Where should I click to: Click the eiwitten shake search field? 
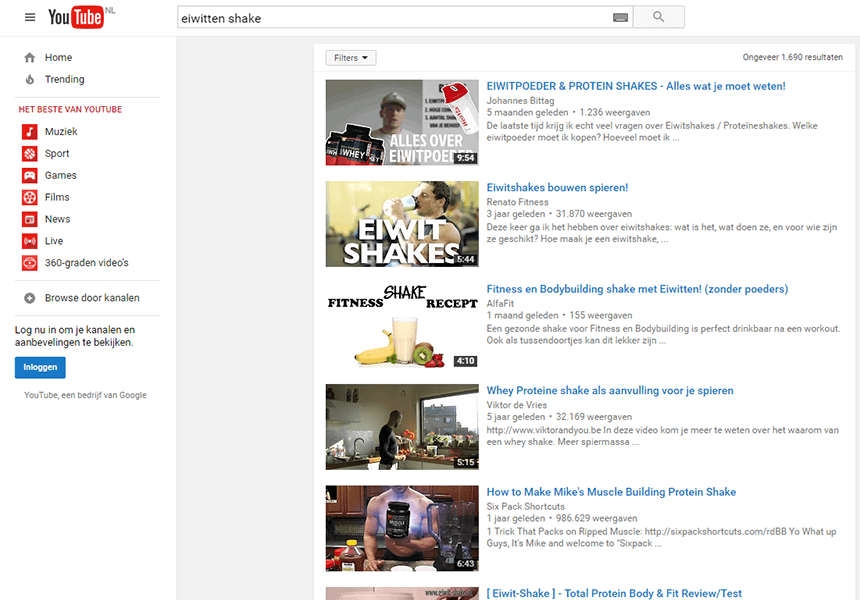390,18
